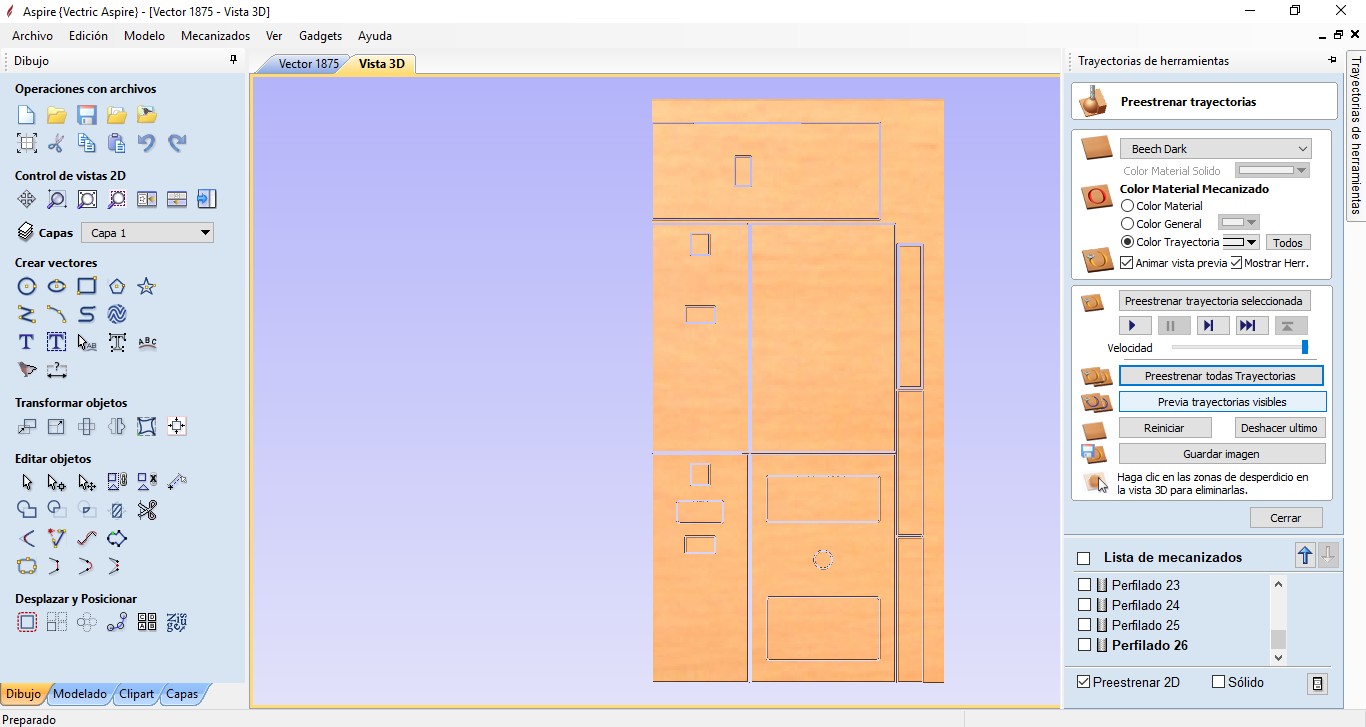Click the Undo arrow icon

pos(147,143)
